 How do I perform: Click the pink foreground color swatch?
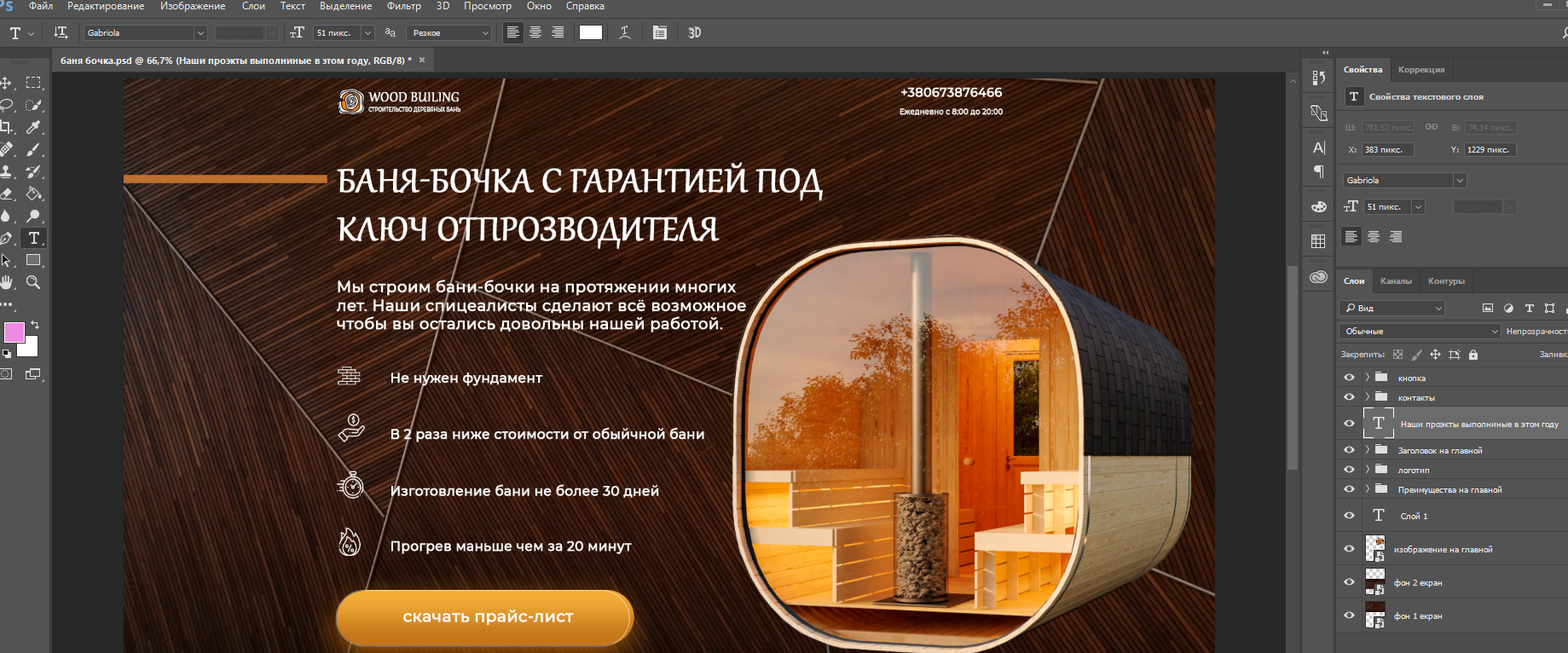point(14,332)
